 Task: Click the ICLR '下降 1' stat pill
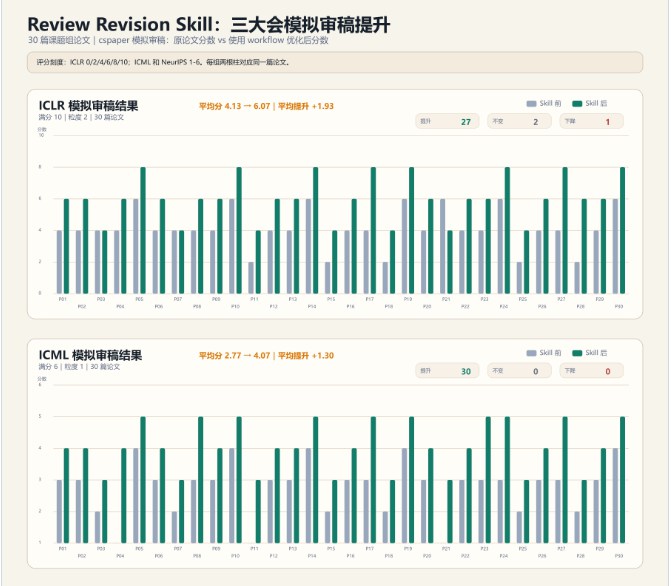pos(591,122)
